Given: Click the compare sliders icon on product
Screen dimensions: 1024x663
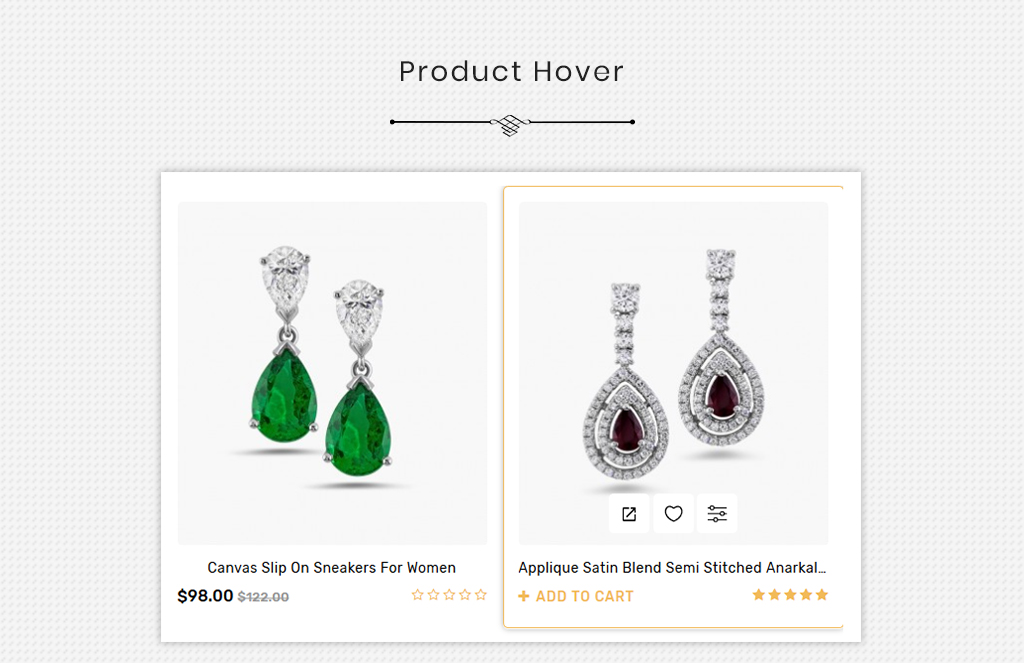Looking at the screenshot, I should 717,513.
